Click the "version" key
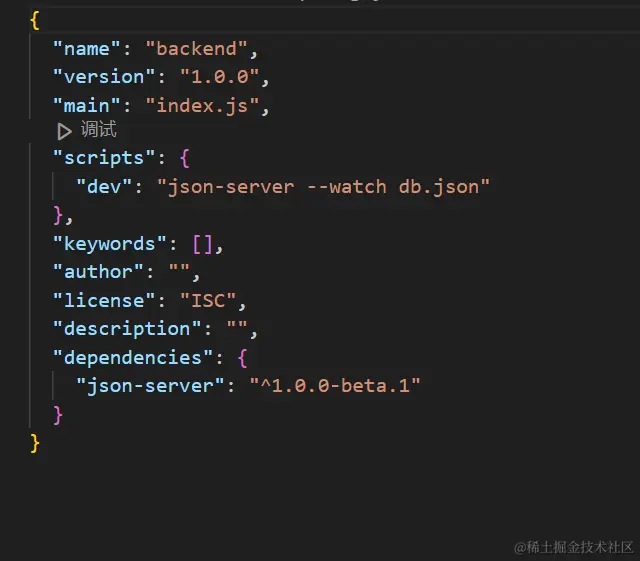Image resolution: width=640 pixels, height=561 pixels. click(x=104, y=77)
